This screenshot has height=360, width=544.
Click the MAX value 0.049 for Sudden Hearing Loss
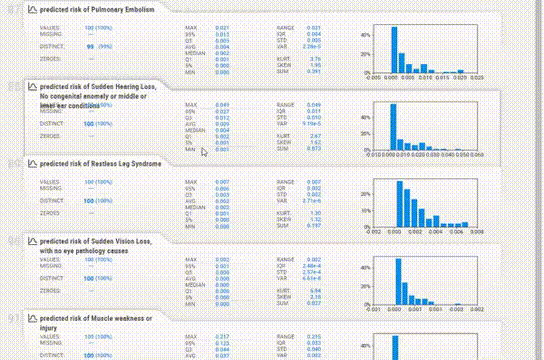click(222, 105)
